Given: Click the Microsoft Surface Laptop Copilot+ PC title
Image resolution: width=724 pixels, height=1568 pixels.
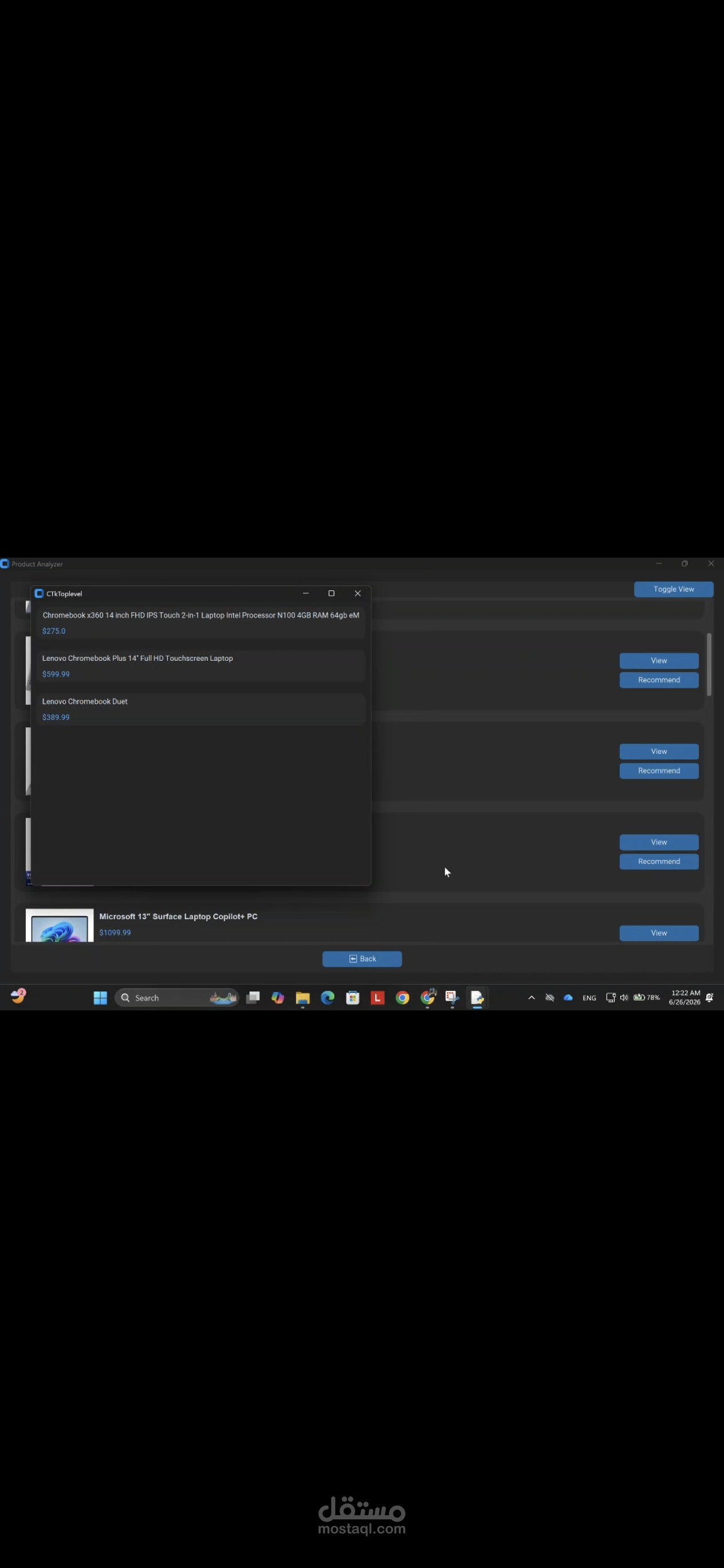Looking at the screenshot, I should pyautogui.click(x=178, y=917).
